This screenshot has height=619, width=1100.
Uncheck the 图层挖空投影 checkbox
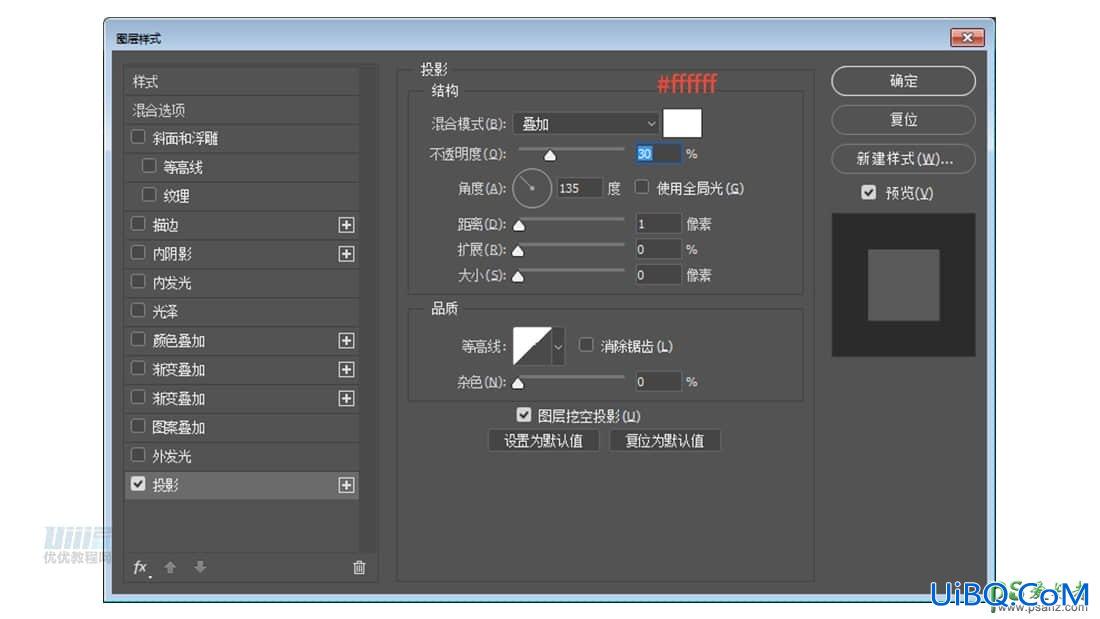click(523, 415)
